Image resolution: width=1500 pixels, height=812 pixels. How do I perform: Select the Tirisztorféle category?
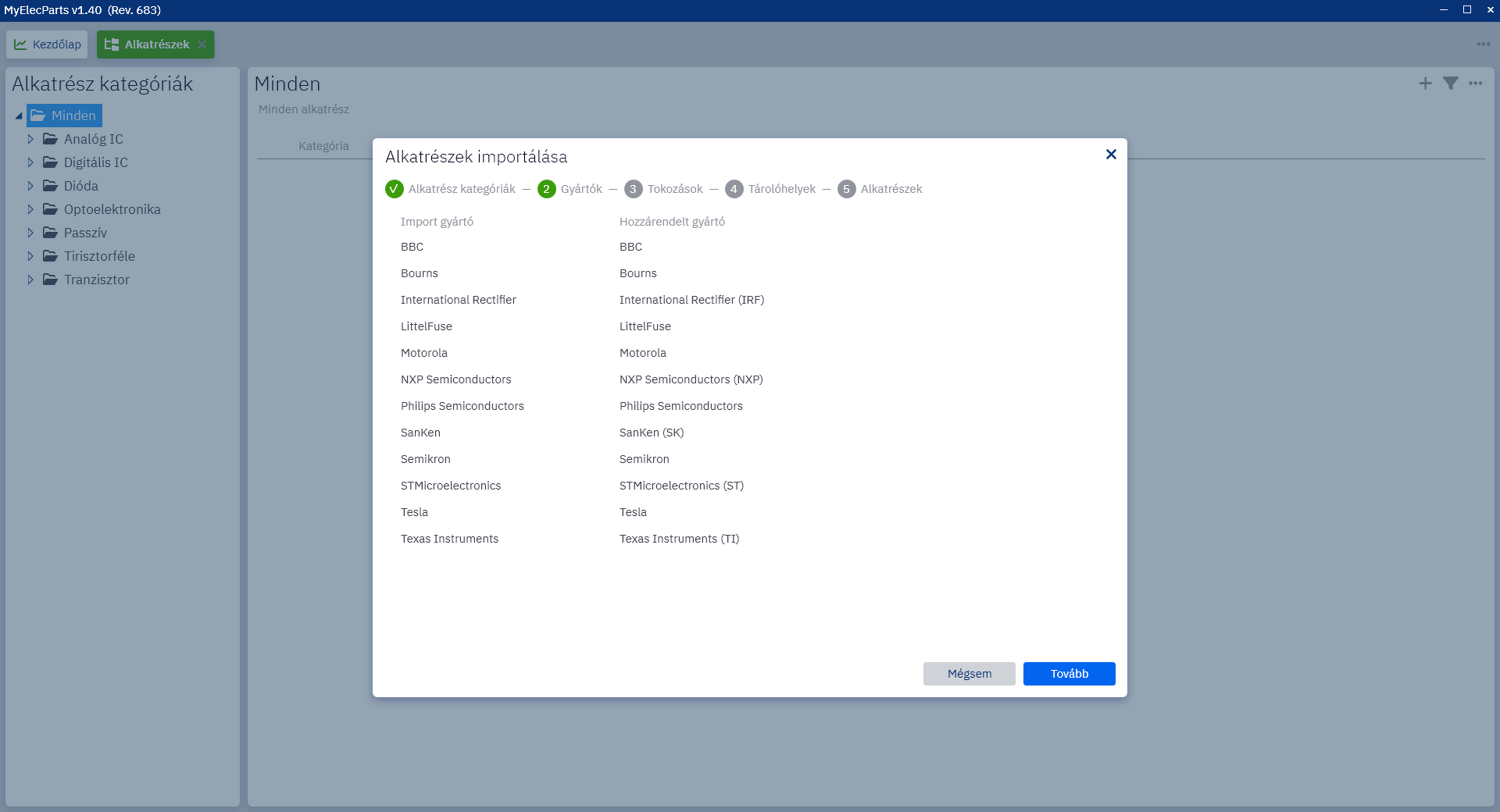(x=89, y=256)
